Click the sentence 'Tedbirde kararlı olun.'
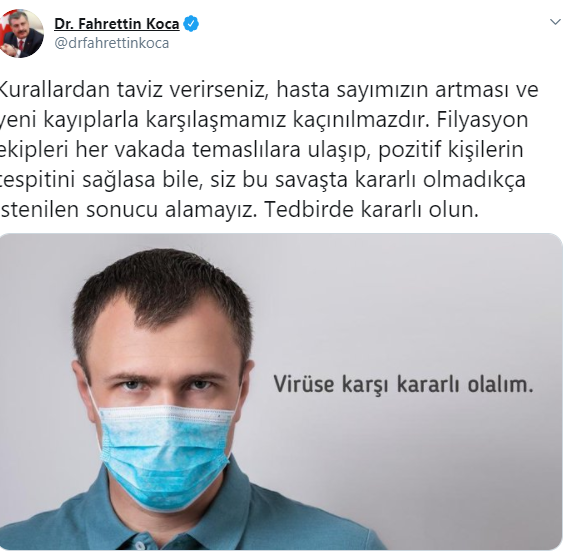The width and height of the screenshot is (570, 557). [371, 209]
